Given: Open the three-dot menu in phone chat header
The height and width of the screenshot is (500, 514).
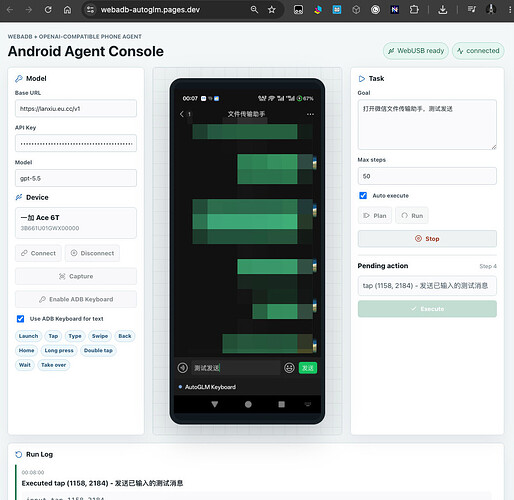Looking at the screenshot, I should [x=310, y=114].
